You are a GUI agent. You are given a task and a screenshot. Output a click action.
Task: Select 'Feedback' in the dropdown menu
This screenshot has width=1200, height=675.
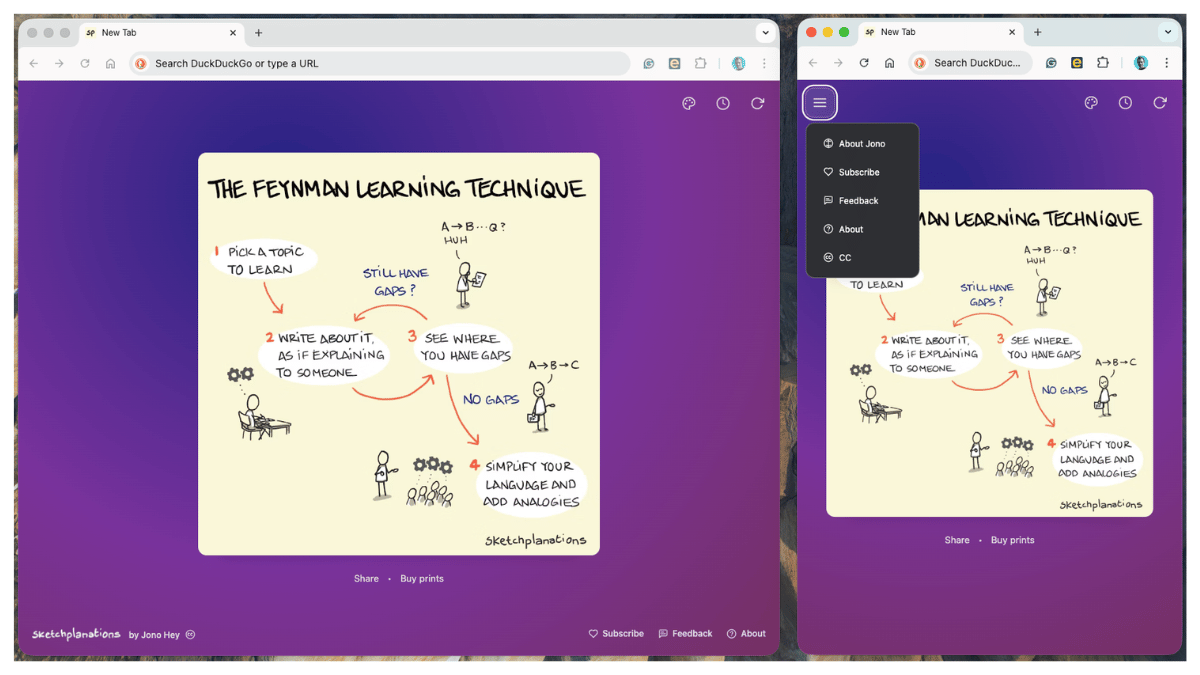pos(862,201)
